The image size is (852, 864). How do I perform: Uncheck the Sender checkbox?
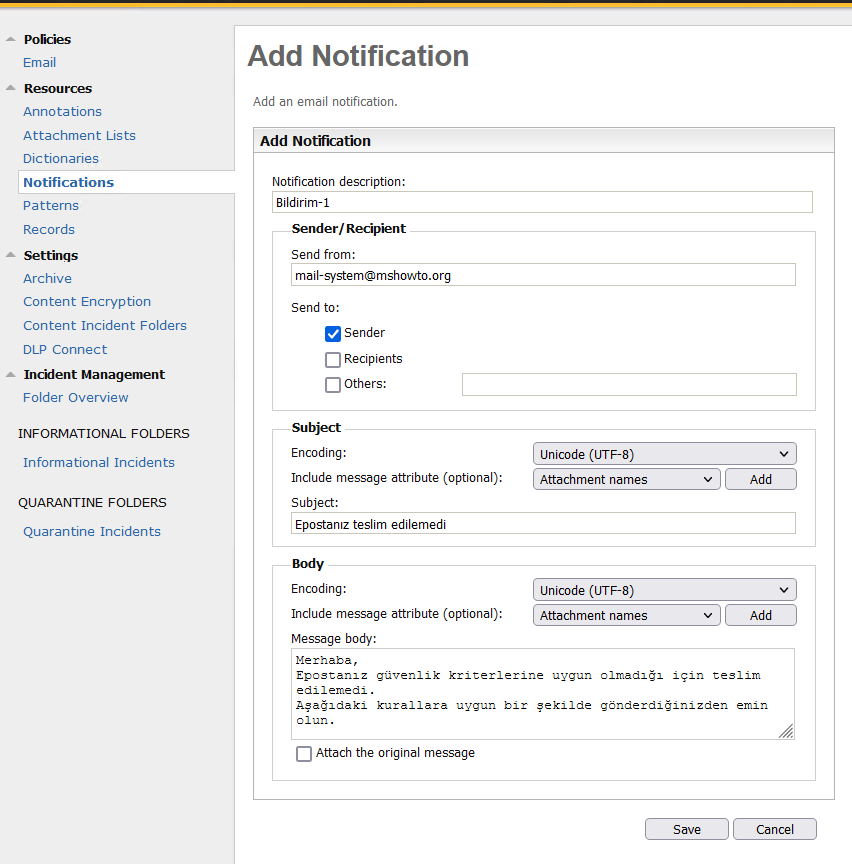pos(333,334)
